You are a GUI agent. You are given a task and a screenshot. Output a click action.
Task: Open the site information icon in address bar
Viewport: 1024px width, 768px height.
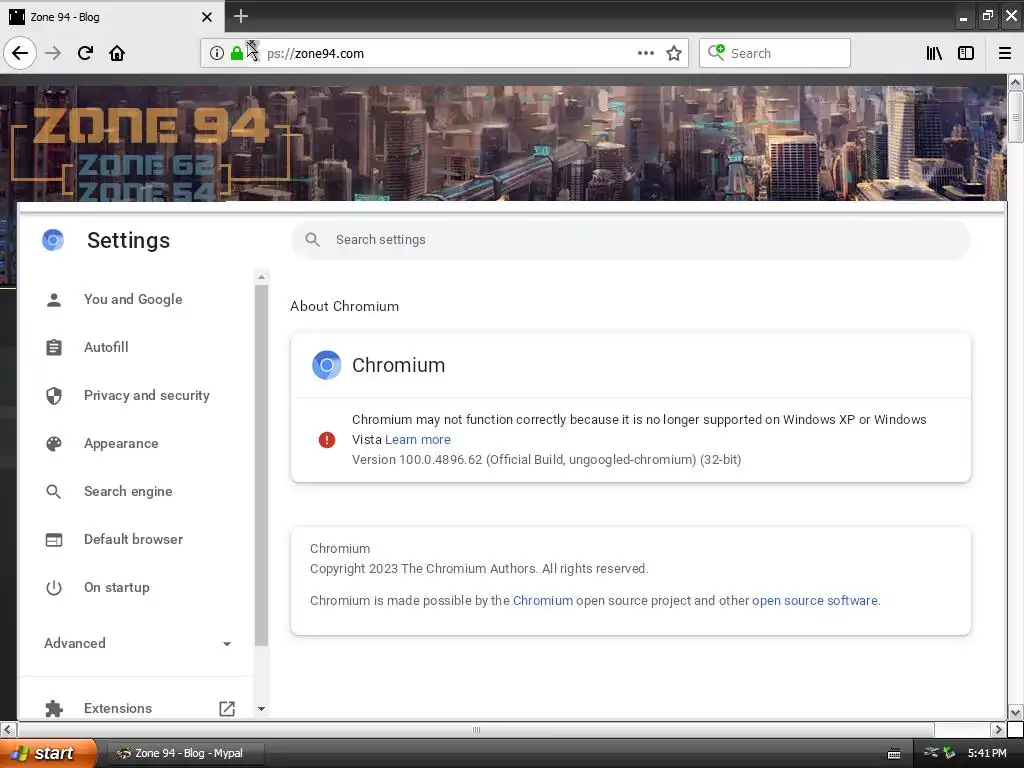coord(217,53)
